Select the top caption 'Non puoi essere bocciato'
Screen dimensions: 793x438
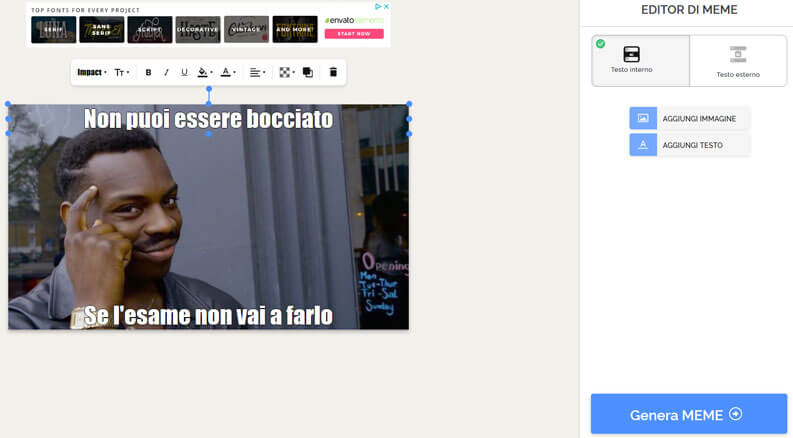[x=208, y=119]
